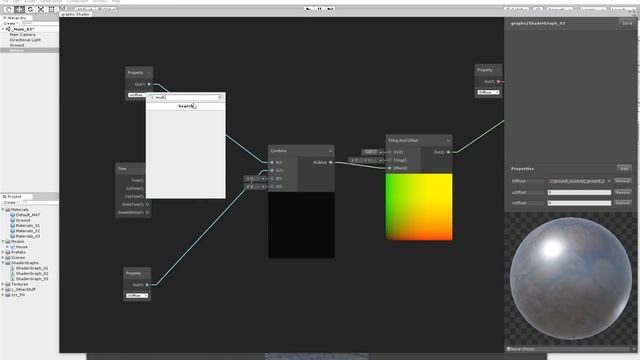Screen dimensions: 640x360
Task: Select Materials_03 in the Project panel
Action: click(x=28, y=236)
